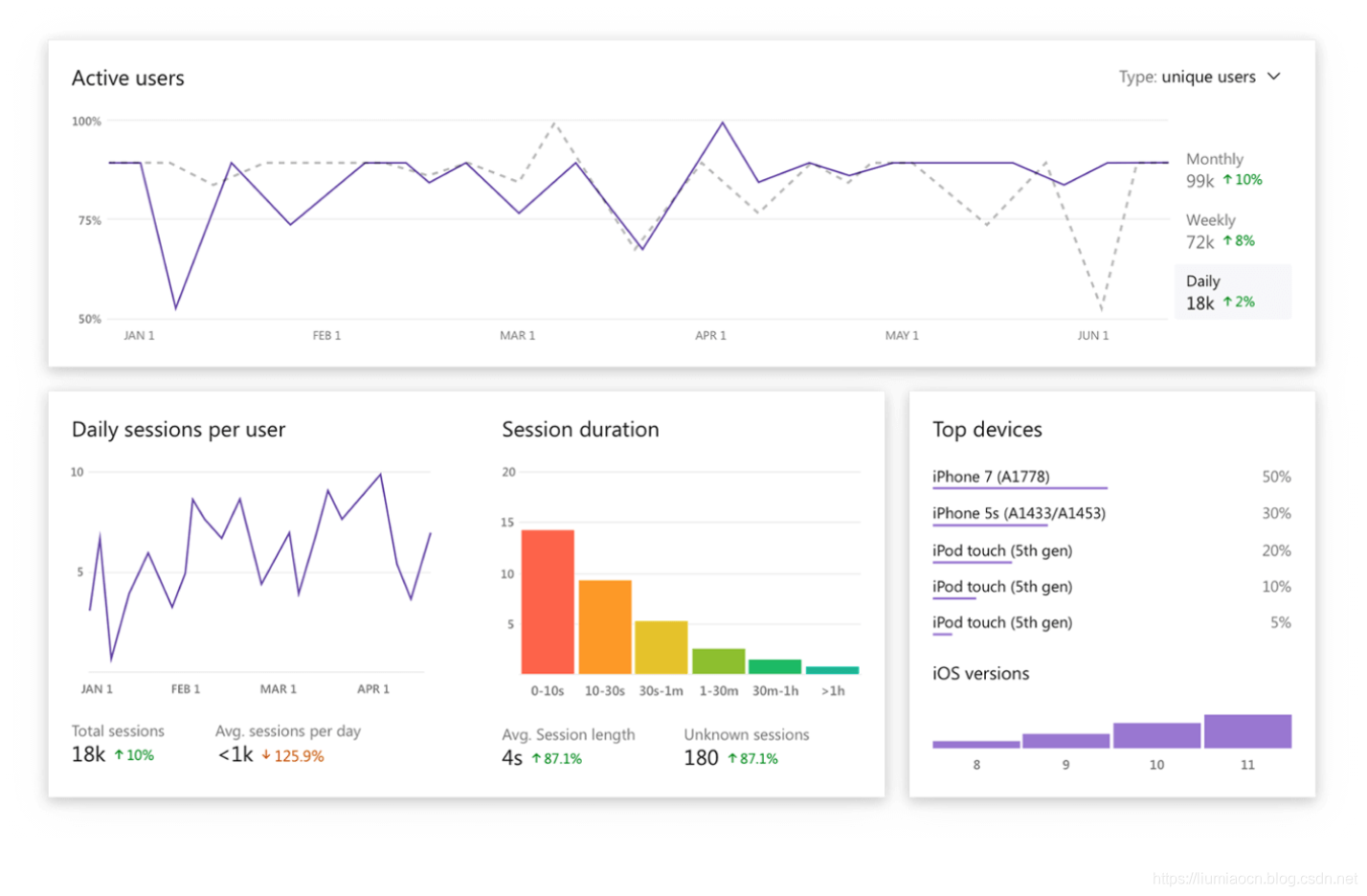This screenshot has height=896, width=1367.
Task: Click the Top devices title
Action: pos(988,429)
